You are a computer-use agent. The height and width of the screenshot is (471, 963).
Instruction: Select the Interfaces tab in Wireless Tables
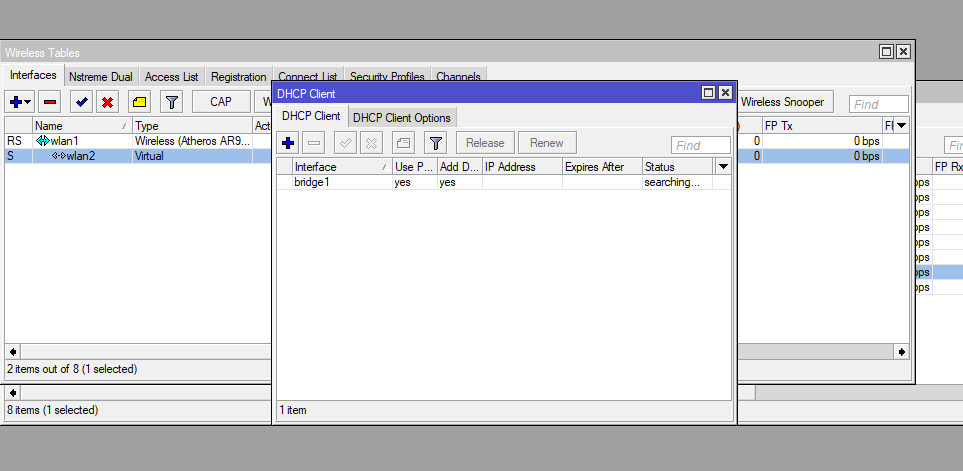tap(33, 75)
